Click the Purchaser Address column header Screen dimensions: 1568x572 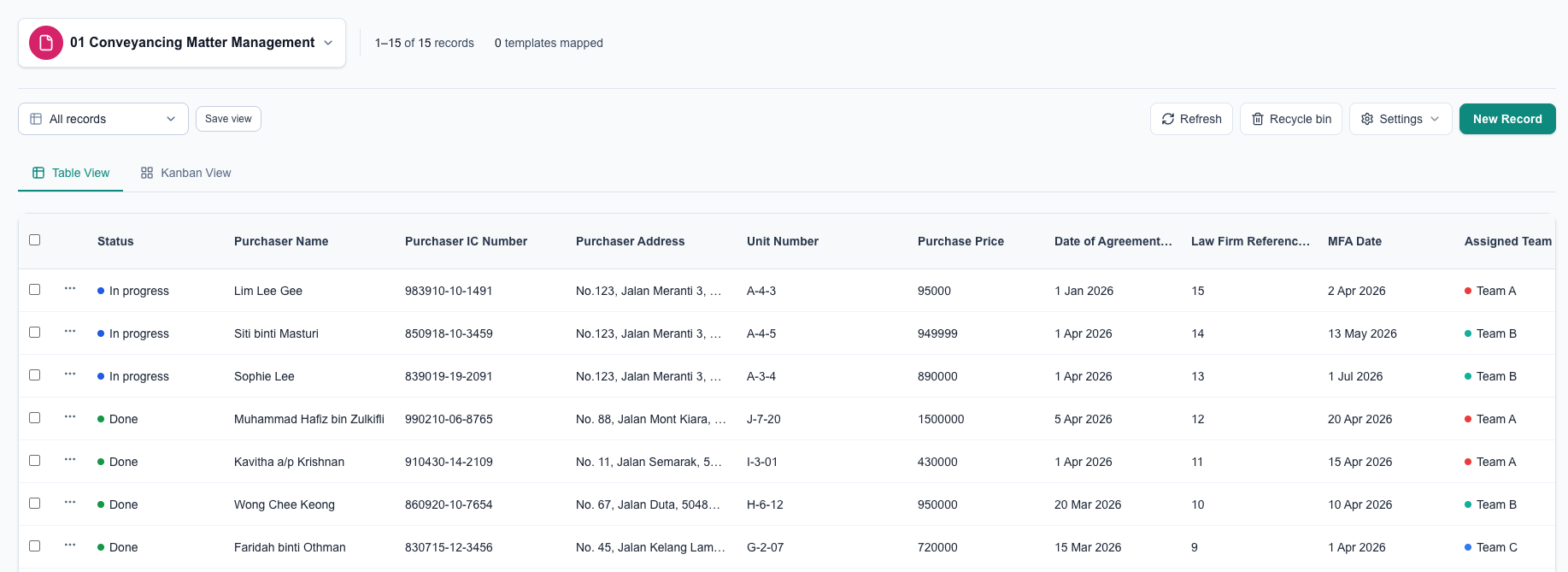630,241
